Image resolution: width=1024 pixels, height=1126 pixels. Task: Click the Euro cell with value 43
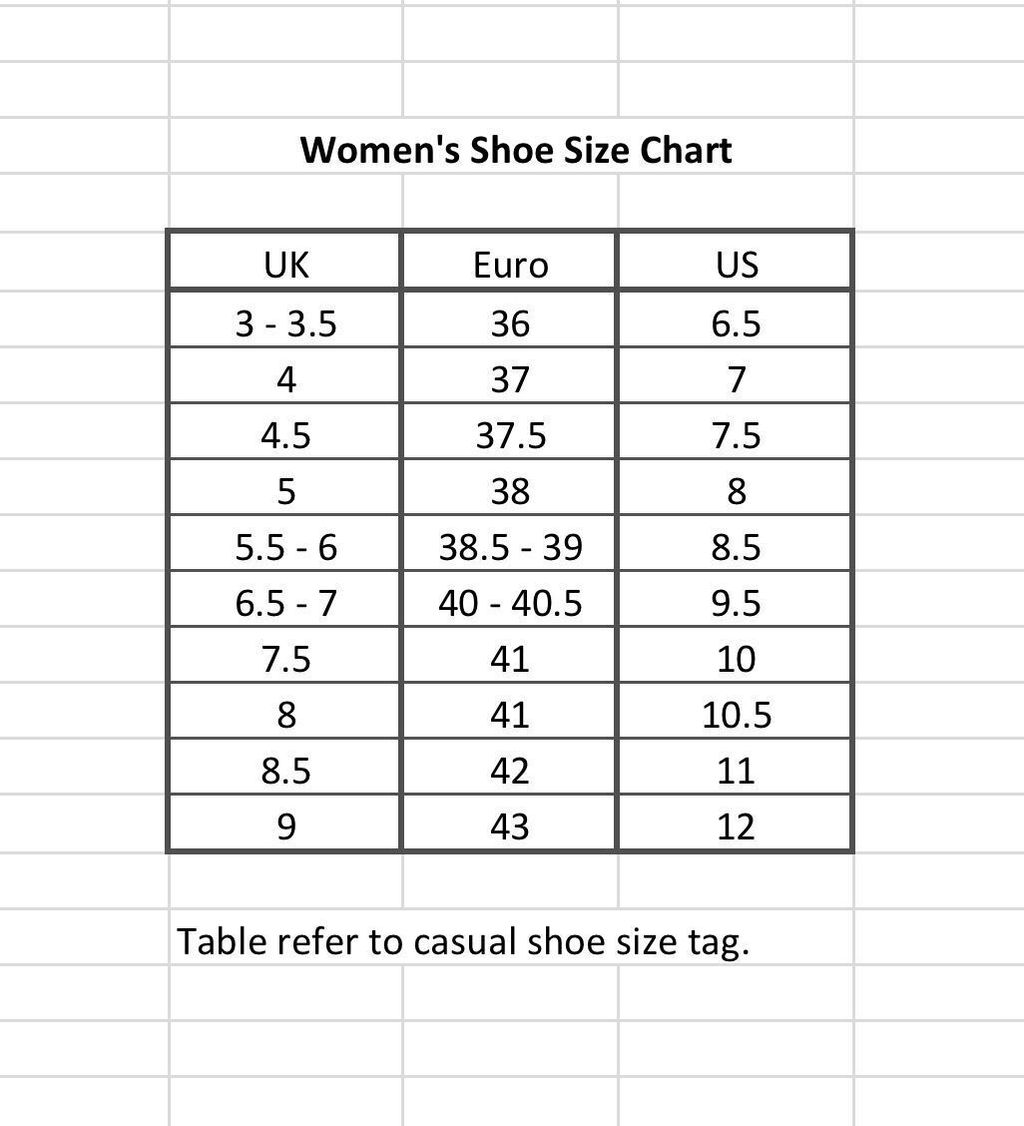click(510, 827)
